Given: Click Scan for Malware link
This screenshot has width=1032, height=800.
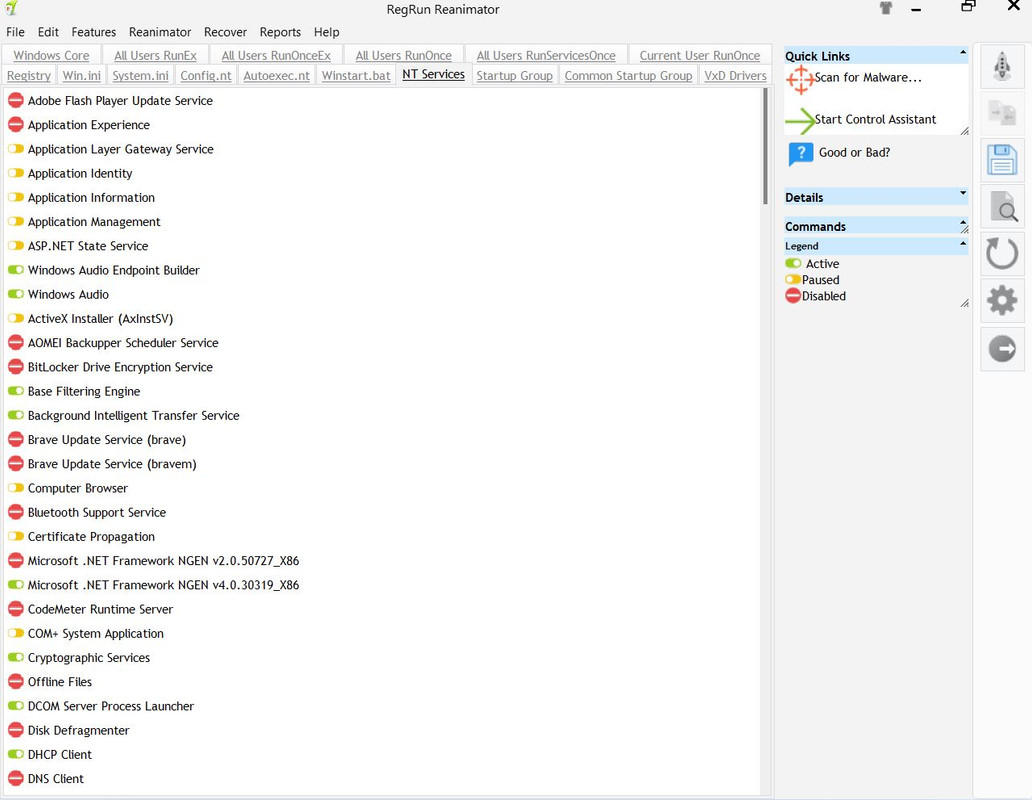Looking at the screenshot, I should coord(868,78).
